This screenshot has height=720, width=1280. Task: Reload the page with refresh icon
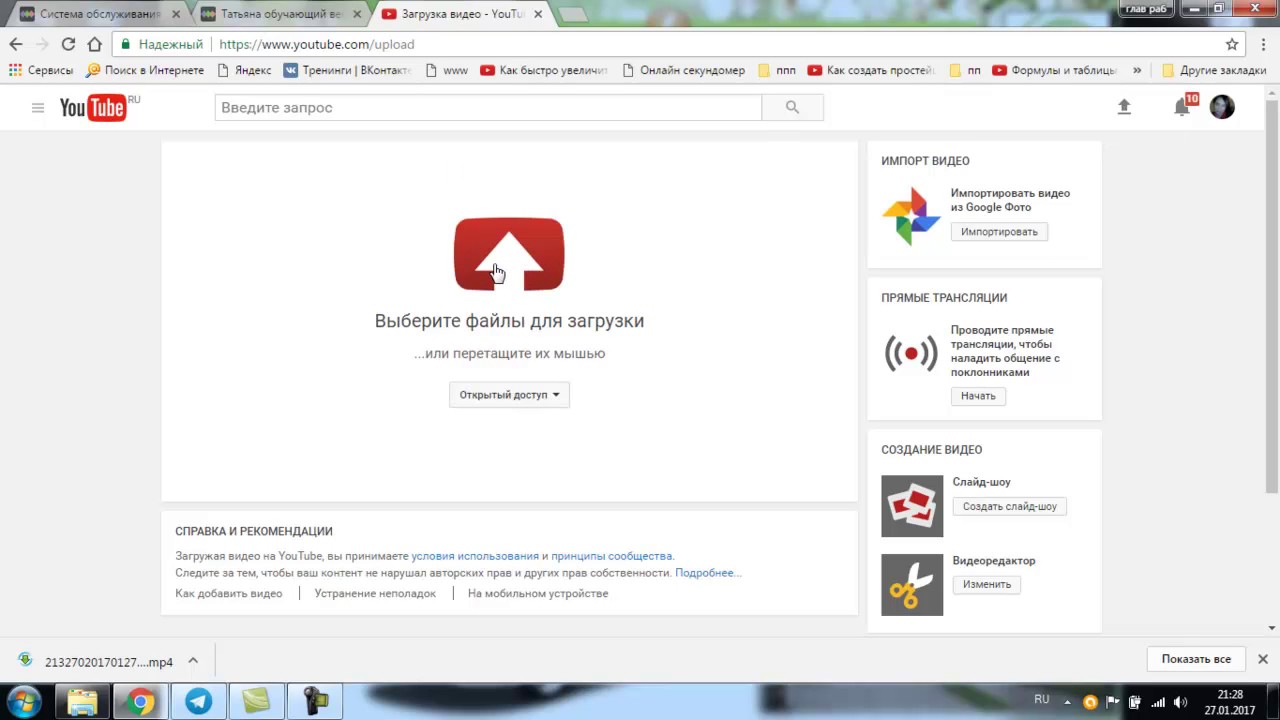pyautogui.click(x=68, y=44)
